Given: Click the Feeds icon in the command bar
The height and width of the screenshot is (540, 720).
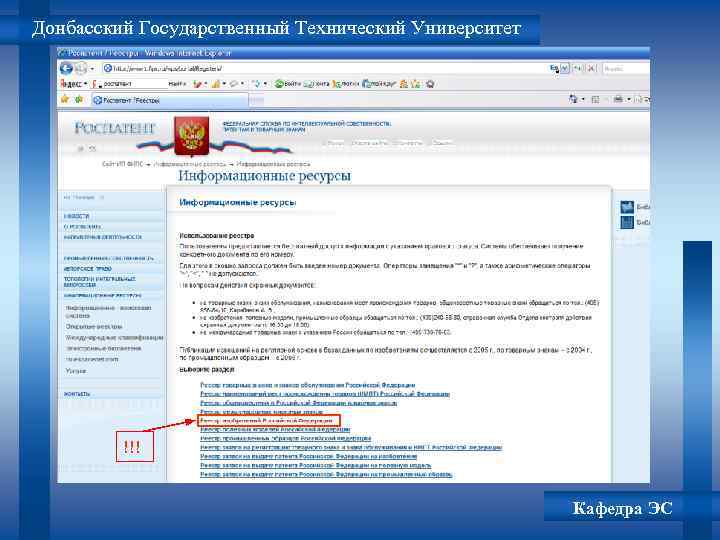Looking at the screenshot, I should (596, 99).
